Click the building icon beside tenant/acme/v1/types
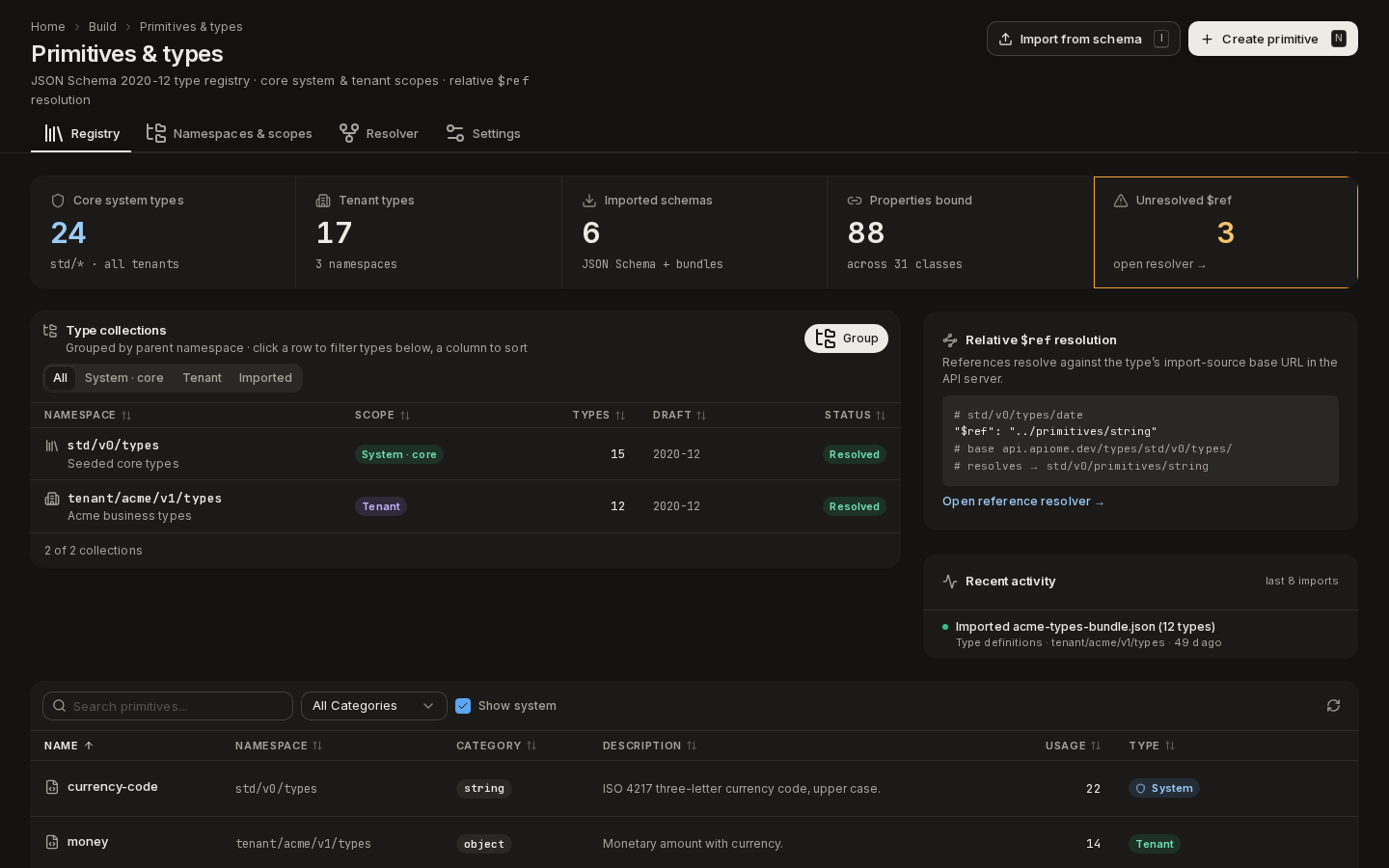The width and height of the screenshot is (1389, 868). (52, 499)
